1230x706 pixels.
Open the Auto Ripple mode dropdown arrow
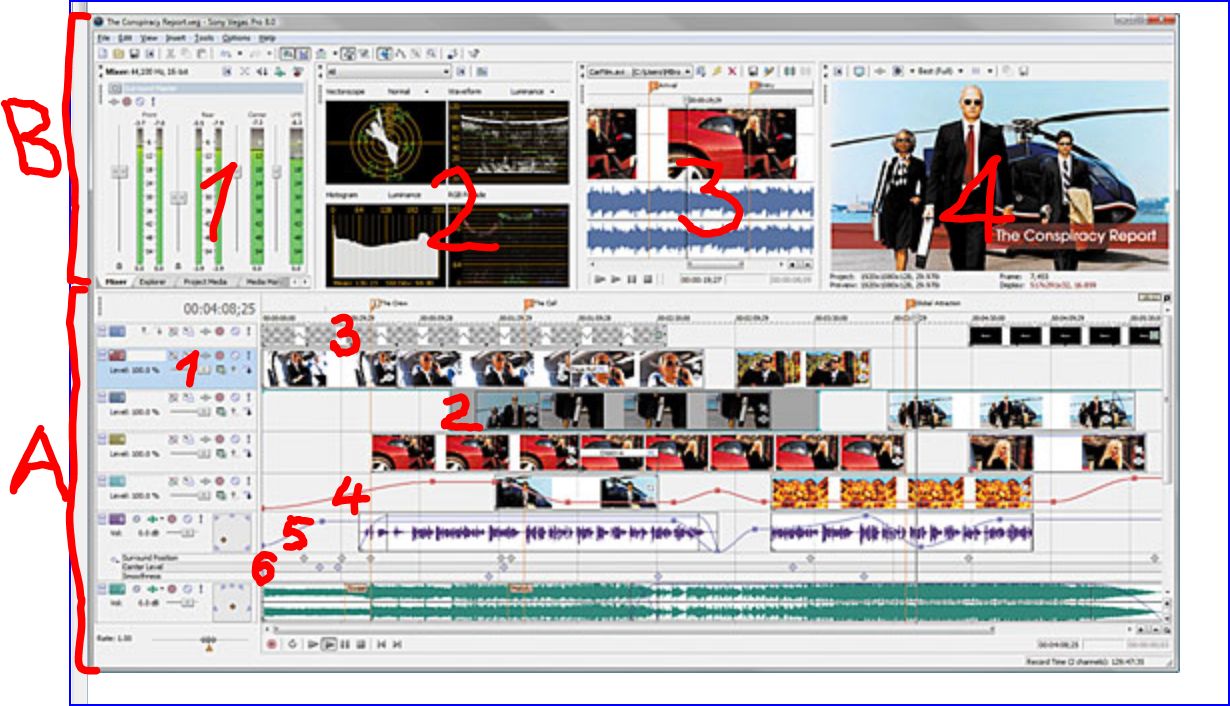[335, 54]
